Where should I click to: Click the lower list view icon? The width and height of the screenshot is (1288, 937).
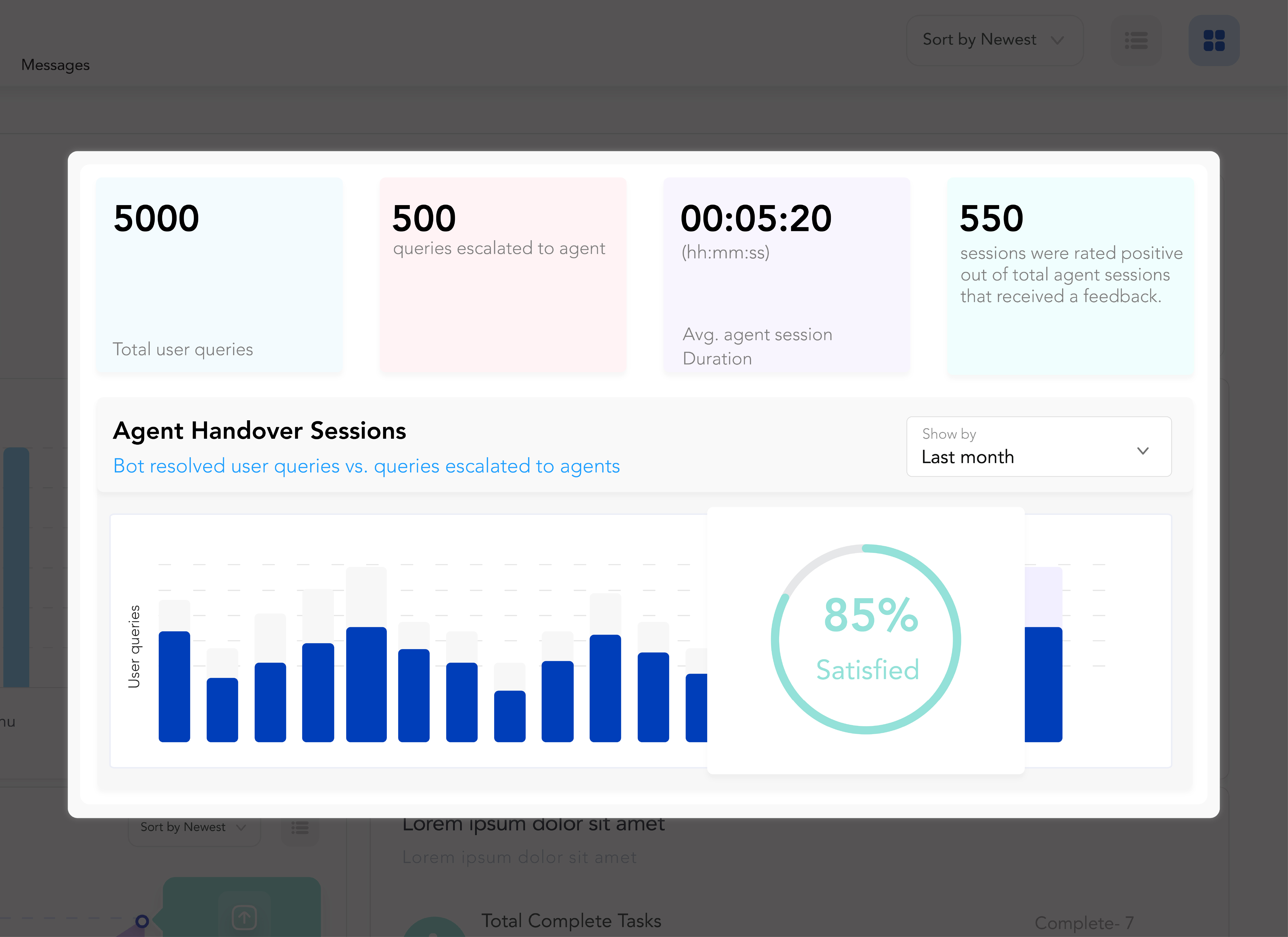[300, 827]
